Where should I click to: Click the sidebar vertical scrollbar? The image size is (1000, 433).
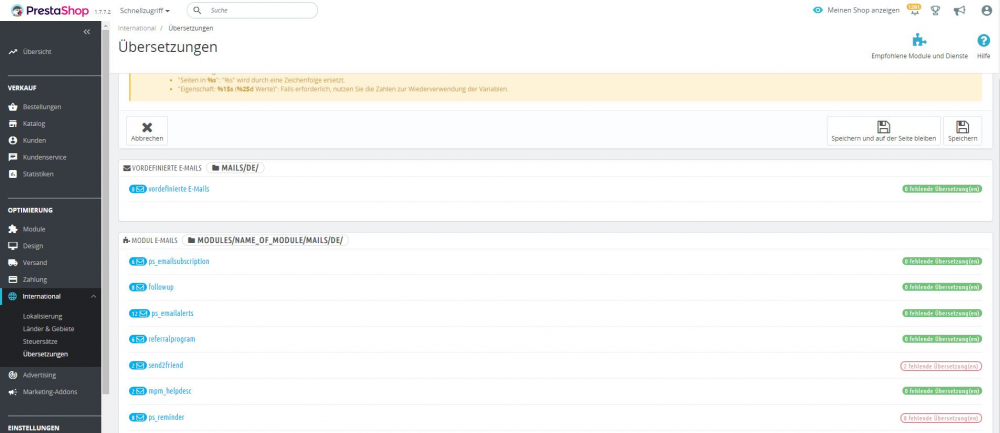click(105, 210)
